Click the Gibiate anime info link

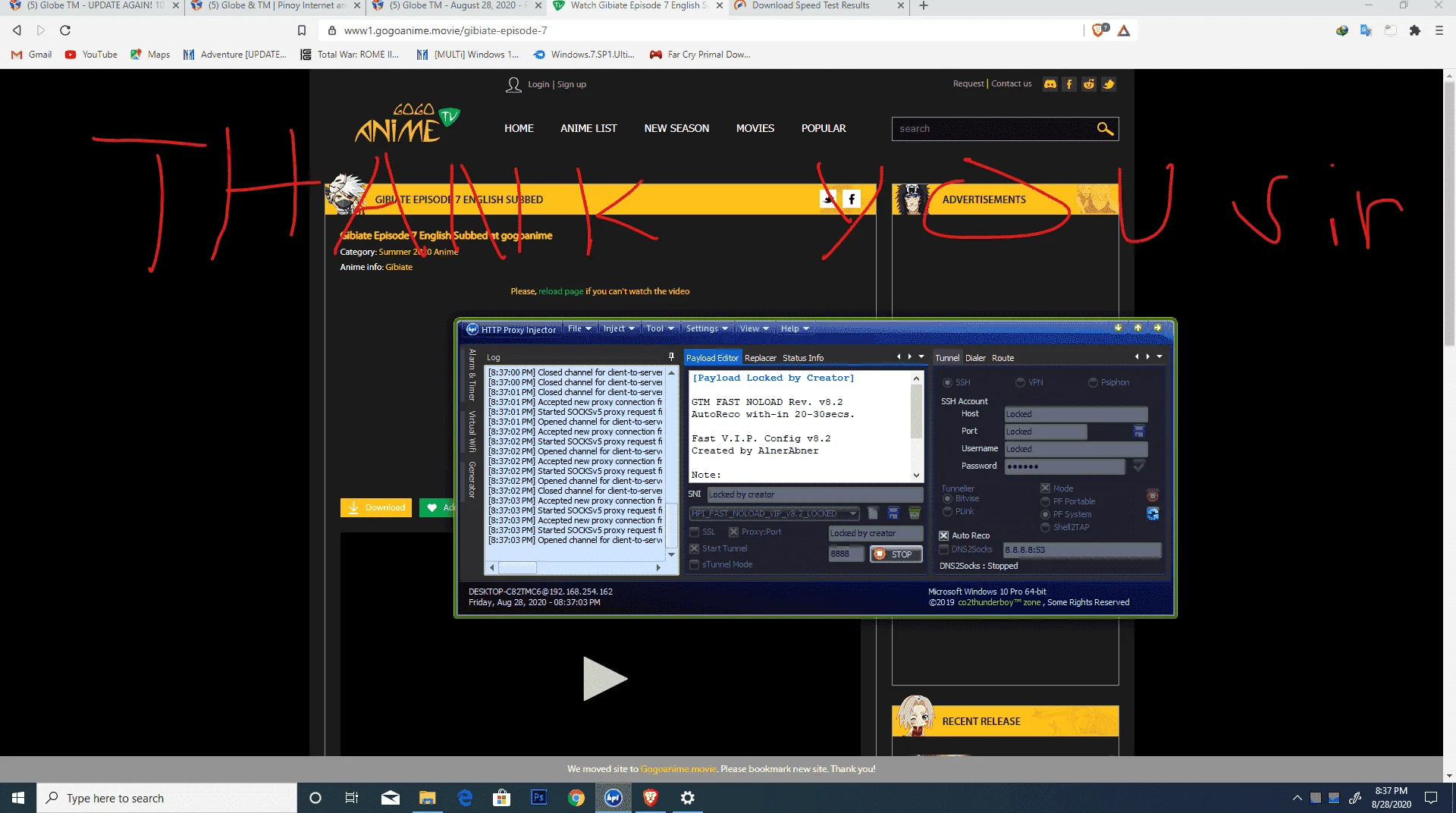399,267
